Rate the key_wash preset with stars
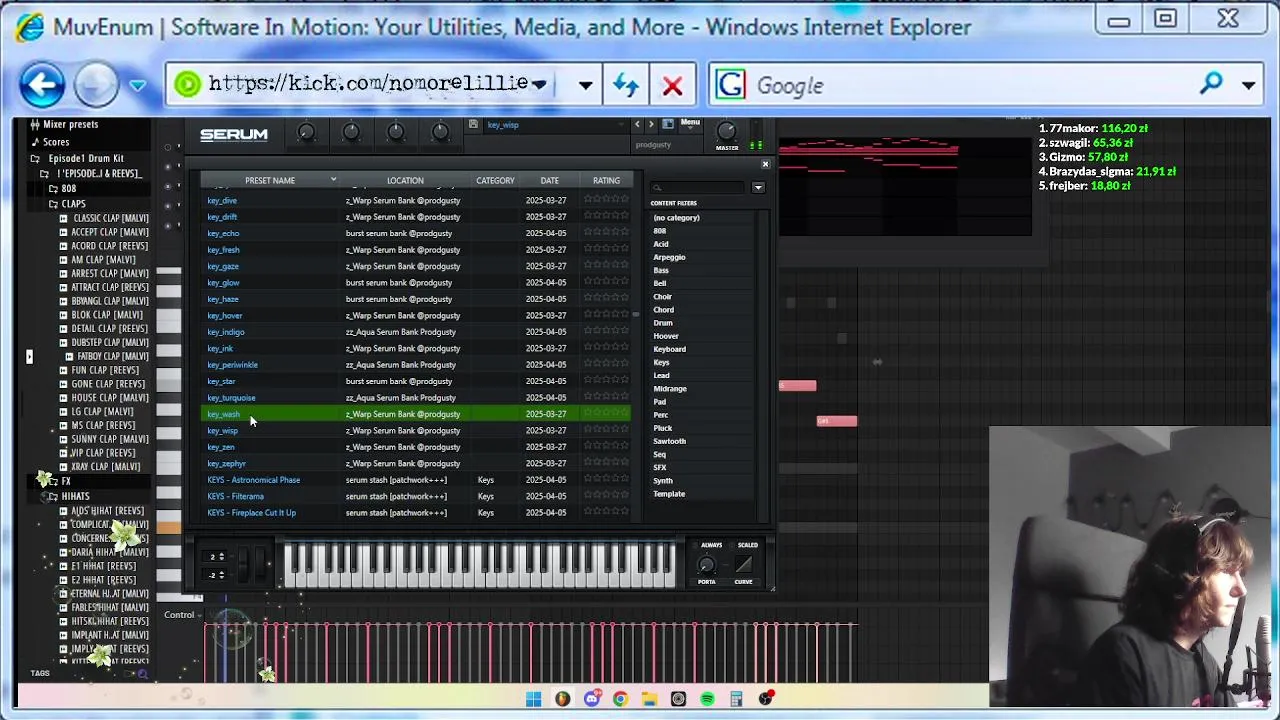 [x=606, y=414]
